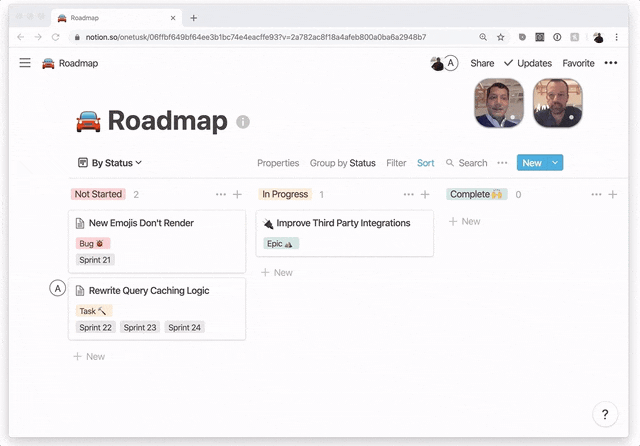The height and width of the screenshot is (446, 640).
Task: Open the By Status view dropdown
Action: 110,163
